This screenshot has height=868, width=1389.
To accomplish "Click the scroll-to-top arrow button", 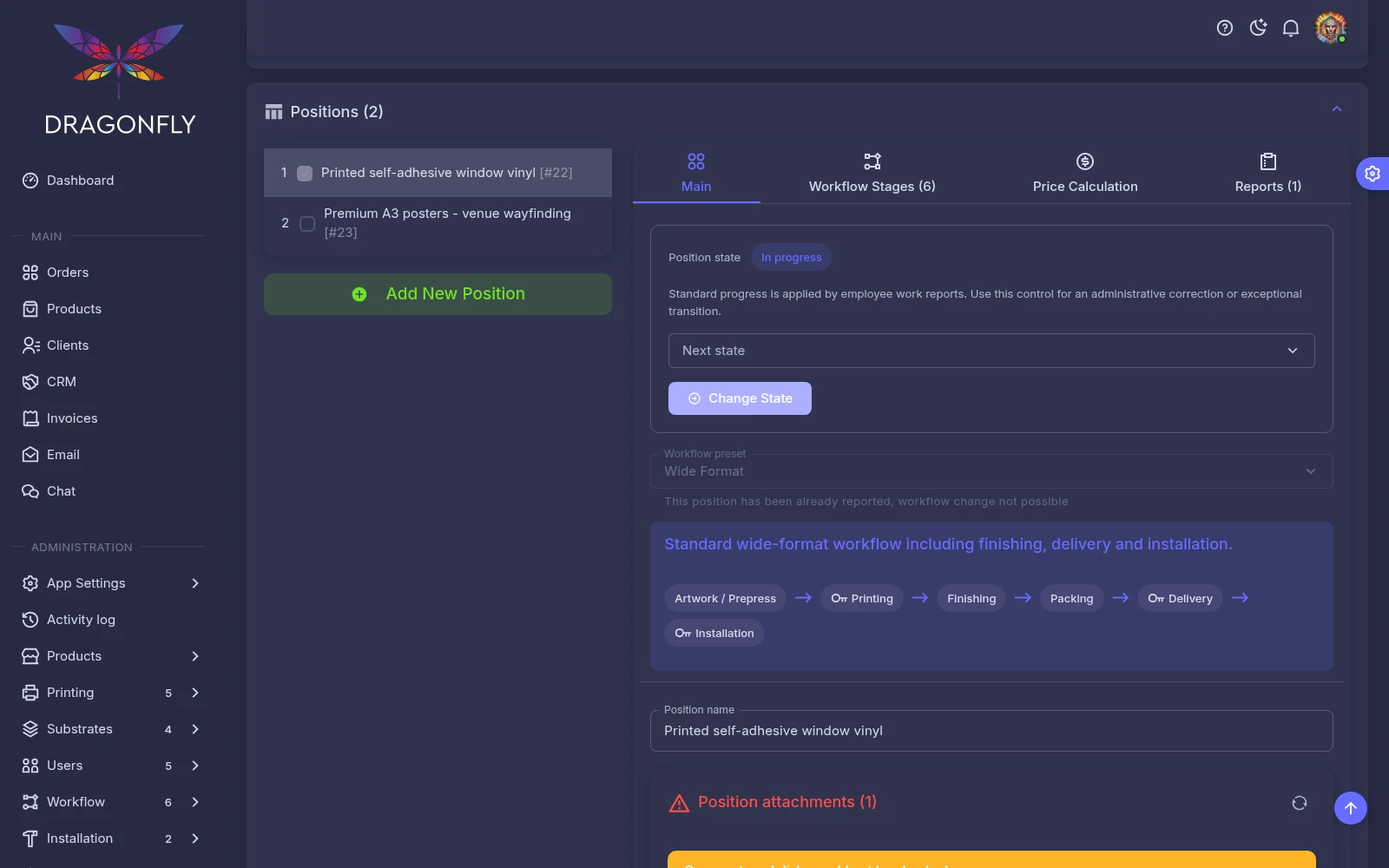I will tap(1351, 808).
